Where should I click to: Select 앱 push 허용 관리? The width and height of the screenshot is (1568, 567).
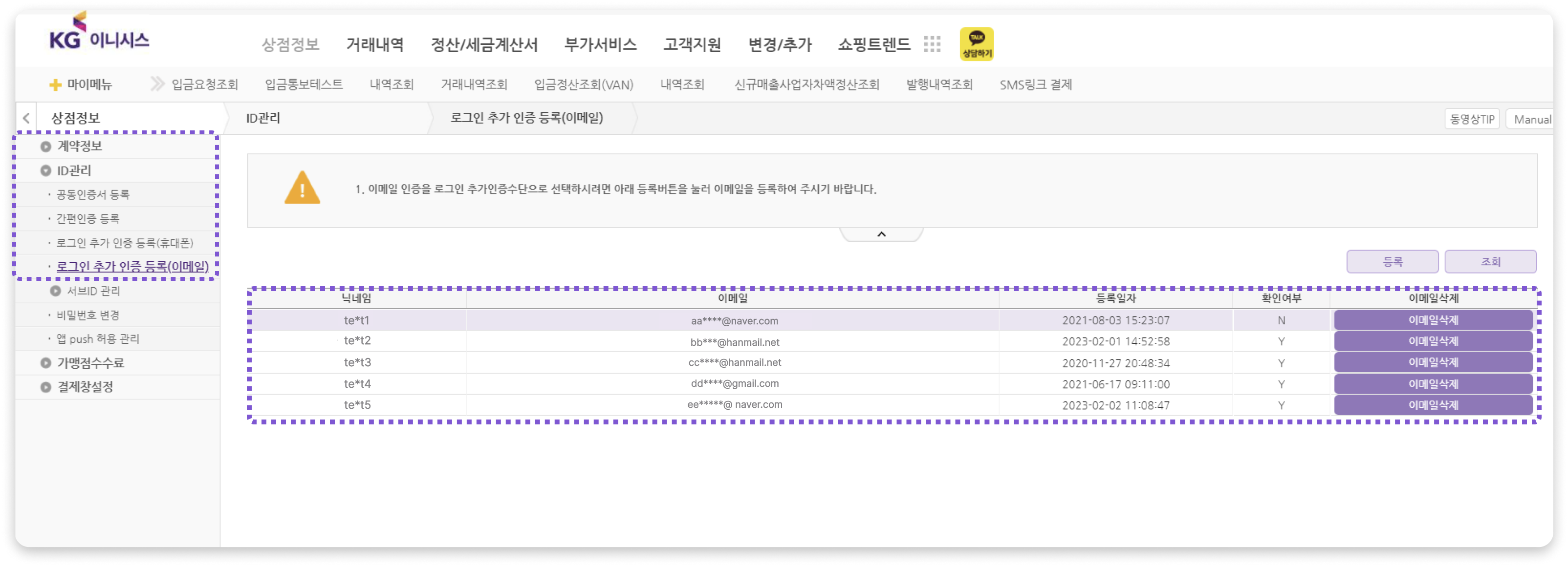(x=98, y=339)
